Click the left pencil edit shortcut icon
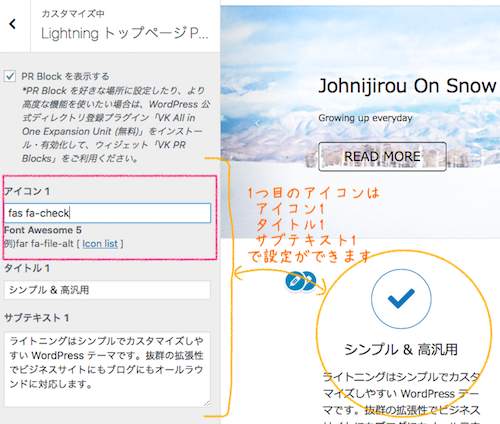The height and width of the screenshot is (424, 500). [295, 281]
